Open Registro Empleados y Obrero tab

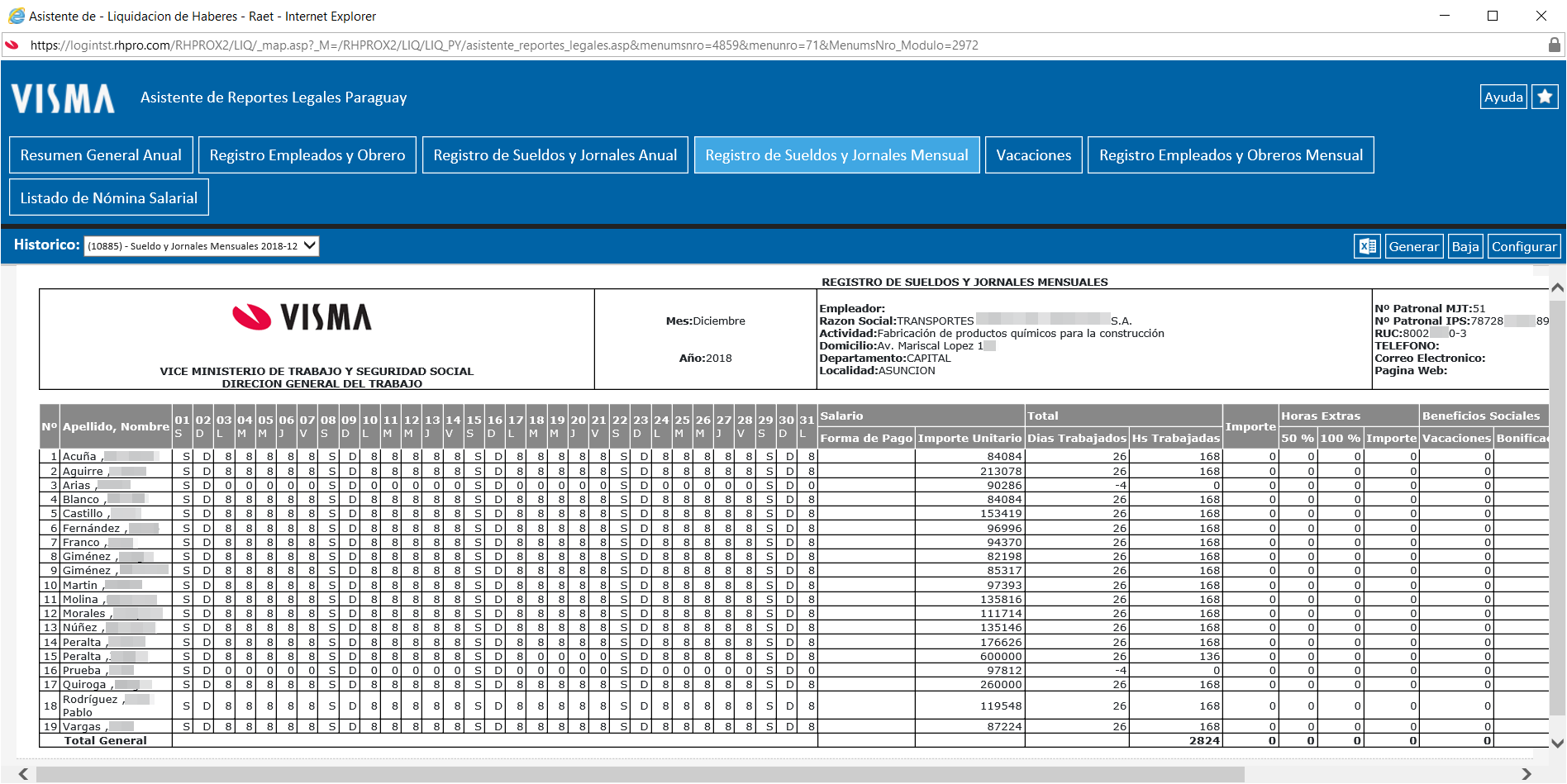coord(307,155)
